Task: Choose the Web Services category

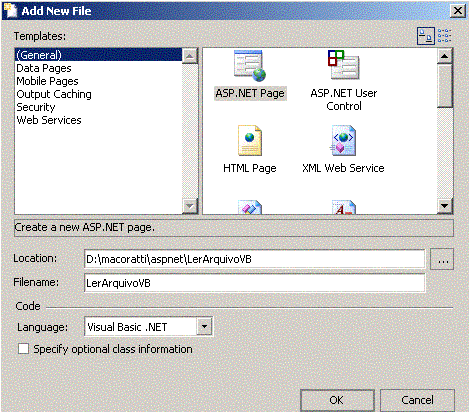Action: (x=49, y=120)
